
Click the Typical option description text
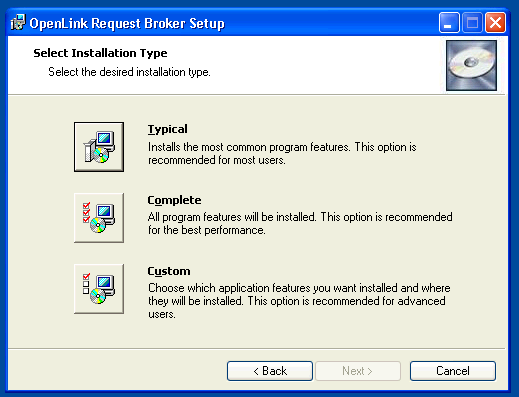[x=282, y=153]
